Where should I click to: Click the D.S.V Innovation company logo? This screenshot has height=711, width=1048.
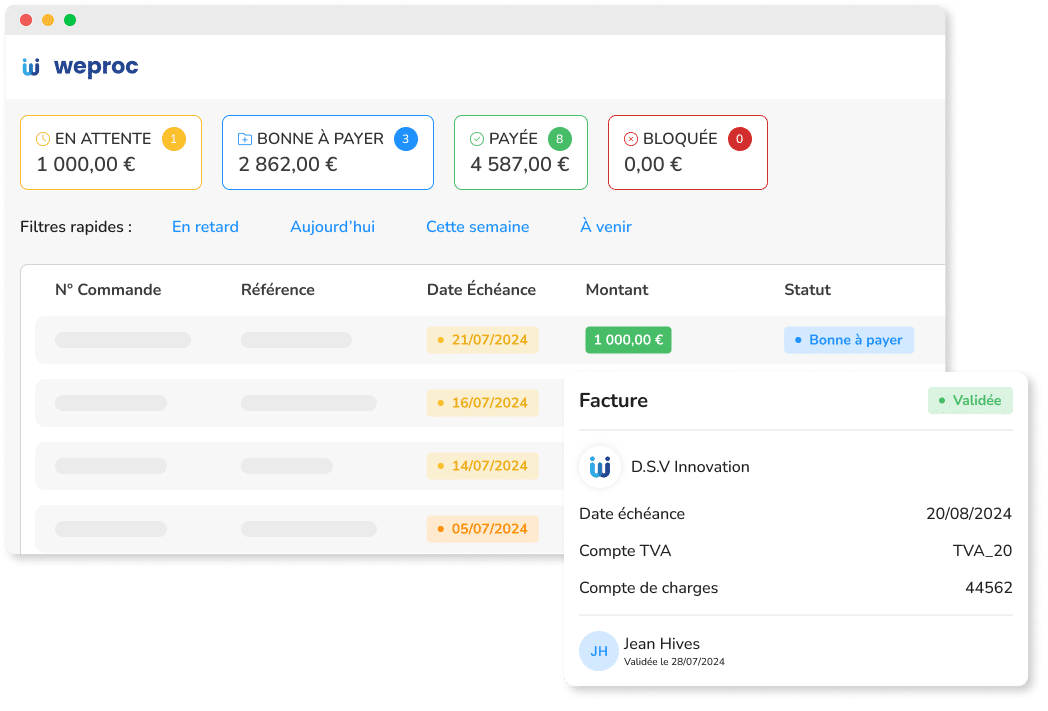click(x=600, y=467)
